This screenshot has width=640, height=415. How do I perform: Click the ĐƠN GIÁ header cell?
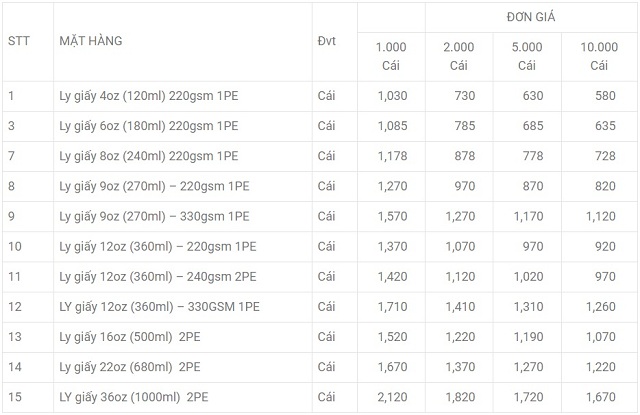[x=530, y=17]
